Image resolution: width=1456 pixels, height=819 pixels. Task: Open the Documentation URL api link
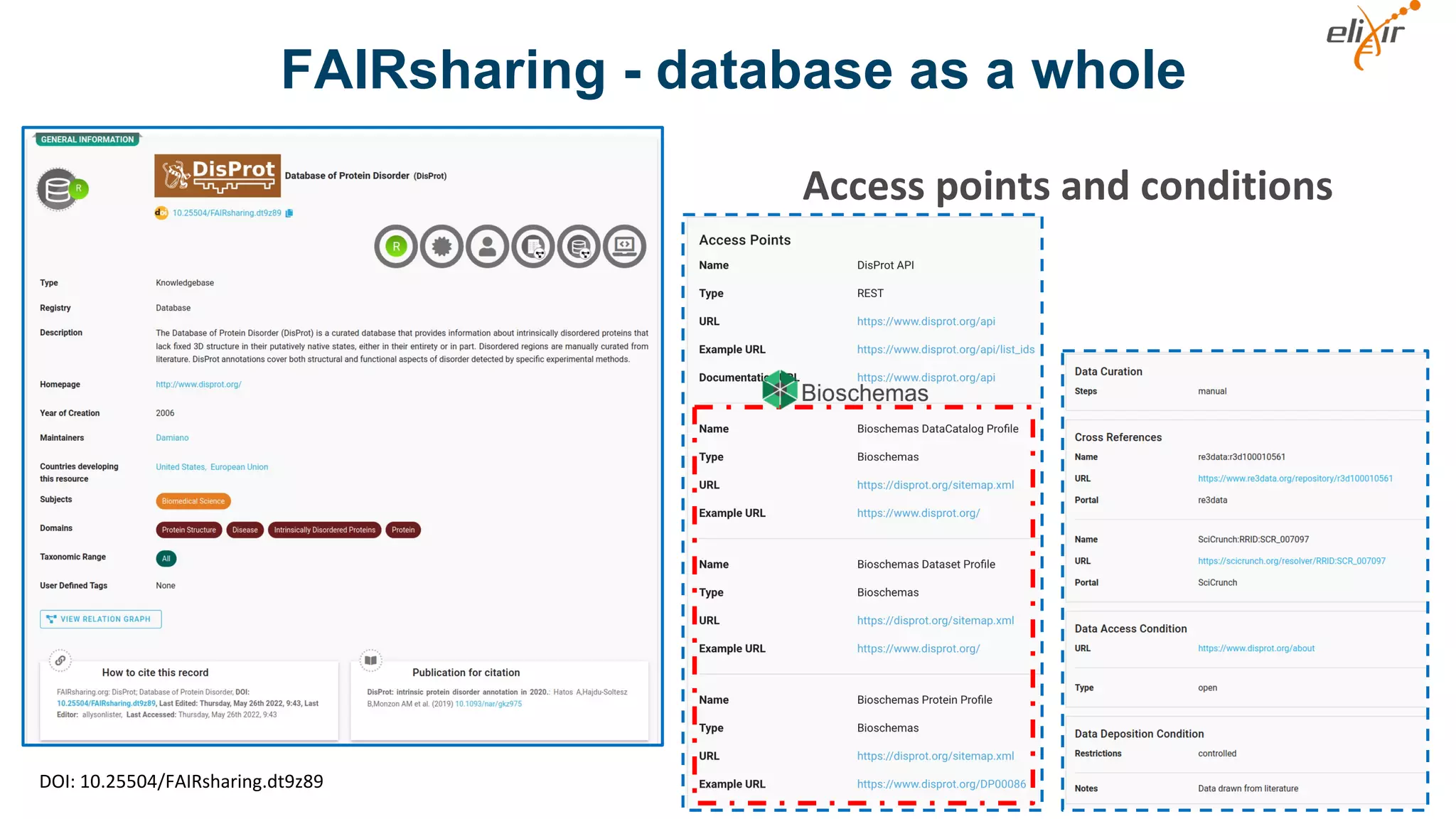click(926, 378)
